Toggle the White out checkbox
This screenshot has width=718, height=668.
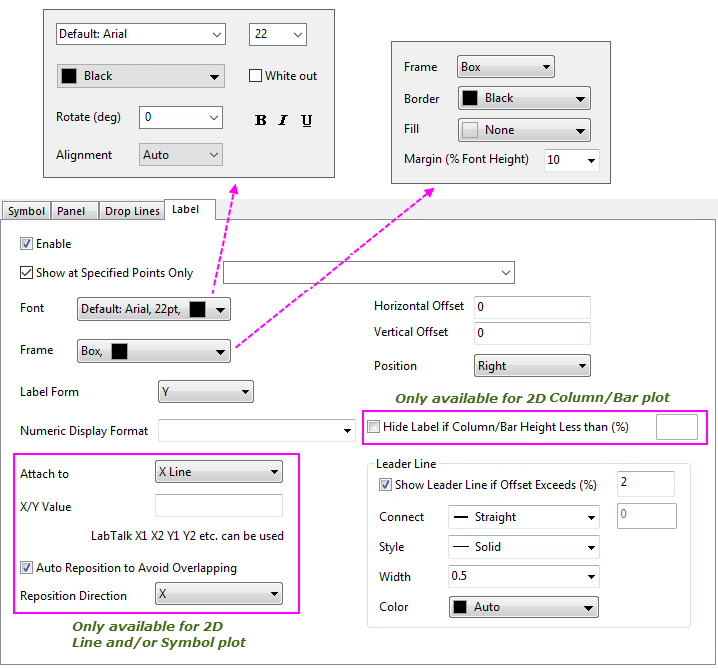(x=256, y=76)
